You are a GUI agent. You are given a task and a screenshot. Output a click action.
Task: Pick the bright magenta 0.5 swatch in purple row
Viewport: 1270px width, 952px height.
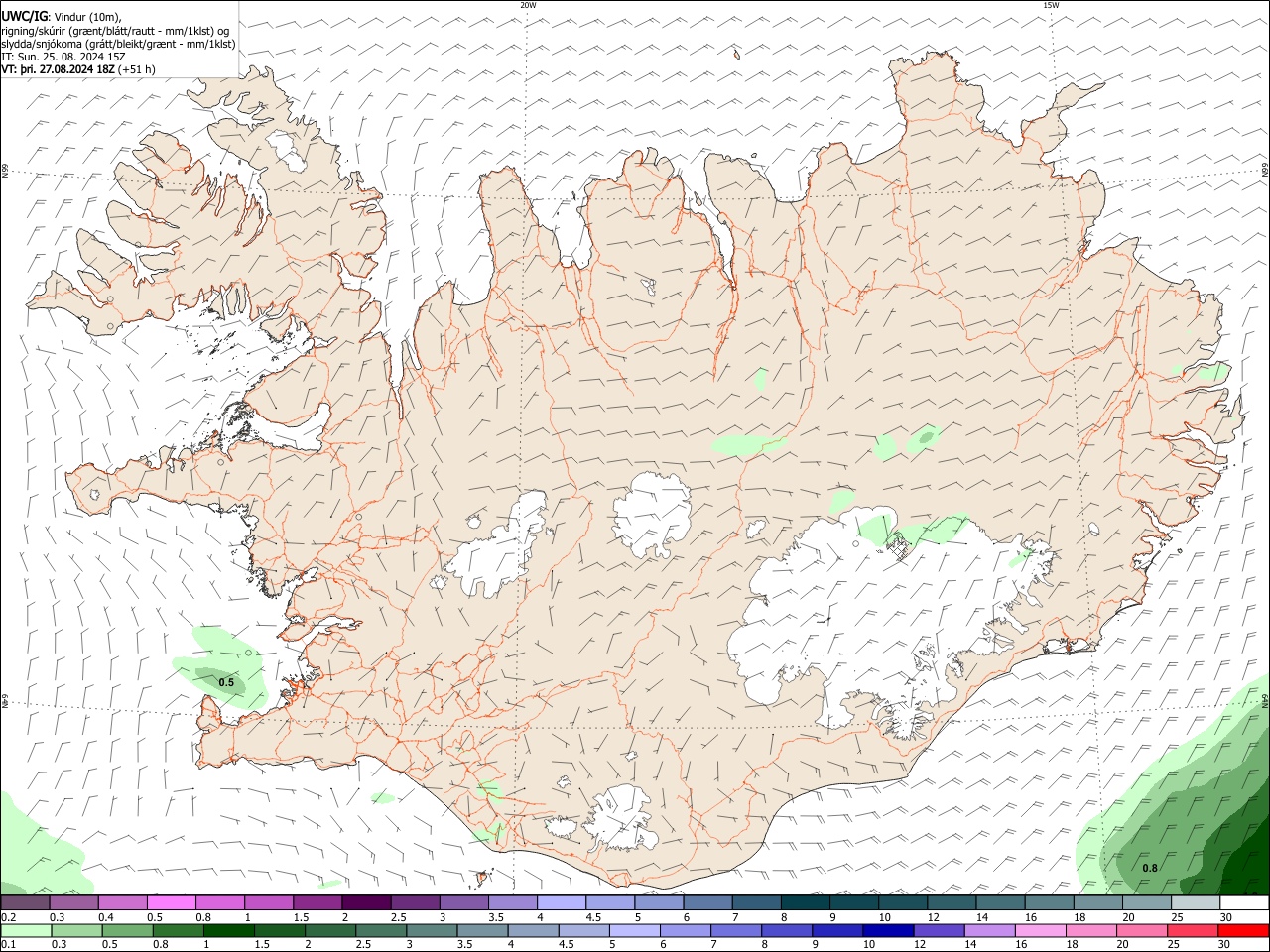coord(171,903)
